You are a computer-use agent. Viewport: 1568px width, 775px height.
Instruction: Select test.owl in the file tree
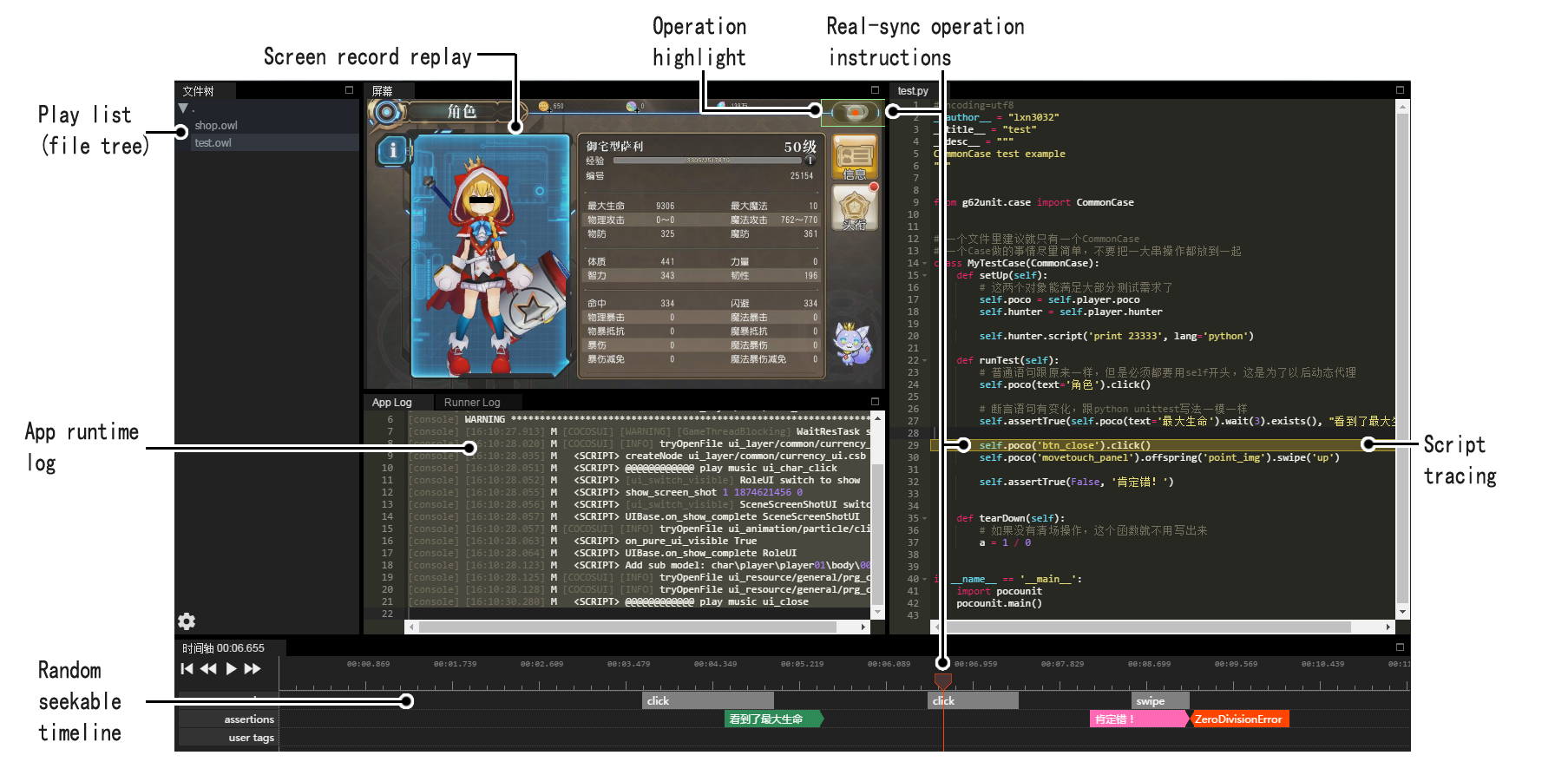(213, 142)
